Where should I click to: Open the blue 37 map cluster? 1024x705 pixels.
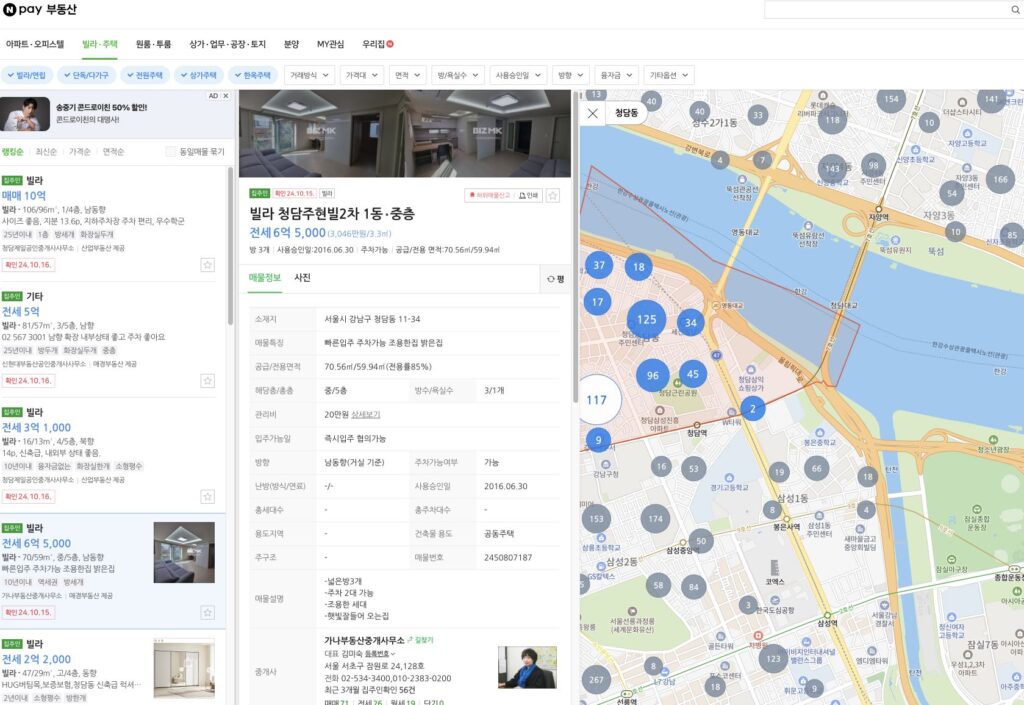pos(599,265)
